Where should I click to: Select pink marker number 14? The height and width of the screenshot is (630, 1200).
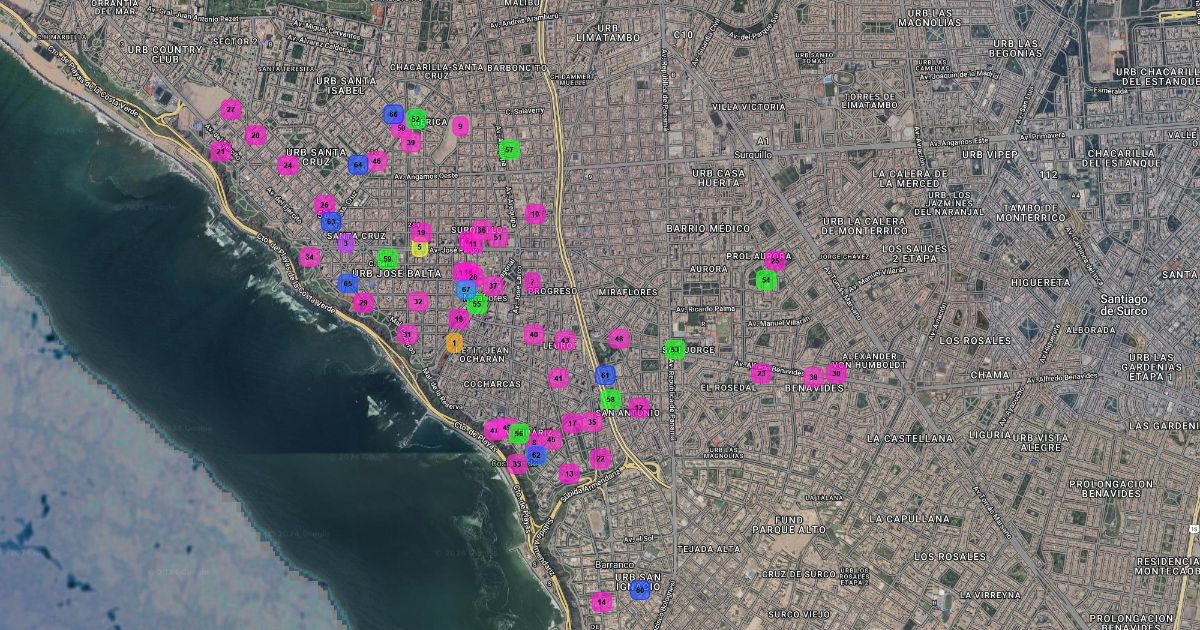[x=601, y=602]
